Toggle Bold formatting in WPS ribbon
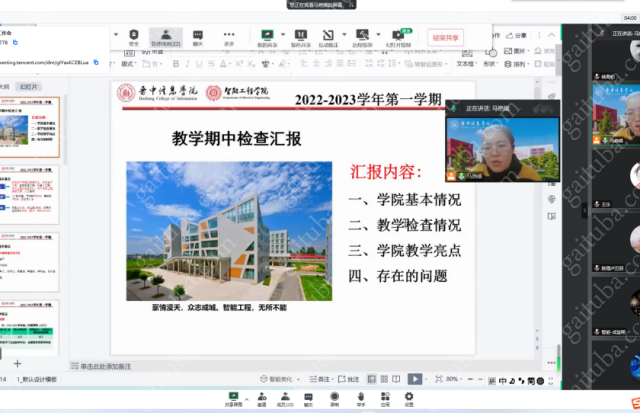The image size is (640, 413). (176, 64)
